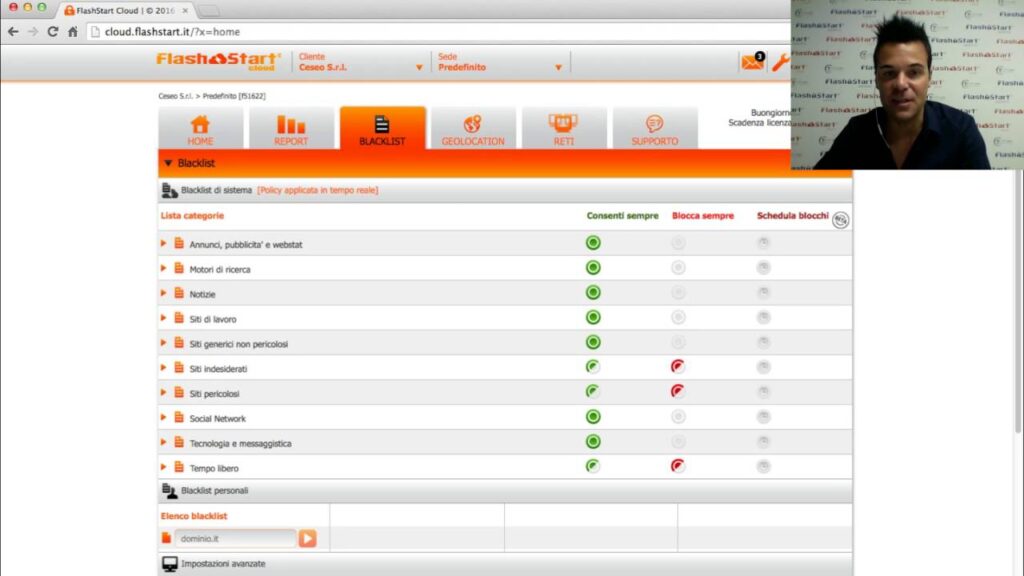Click folder icon of Social Network
The height and width of the screenshot is (576, 1024).
coord(179,417)
